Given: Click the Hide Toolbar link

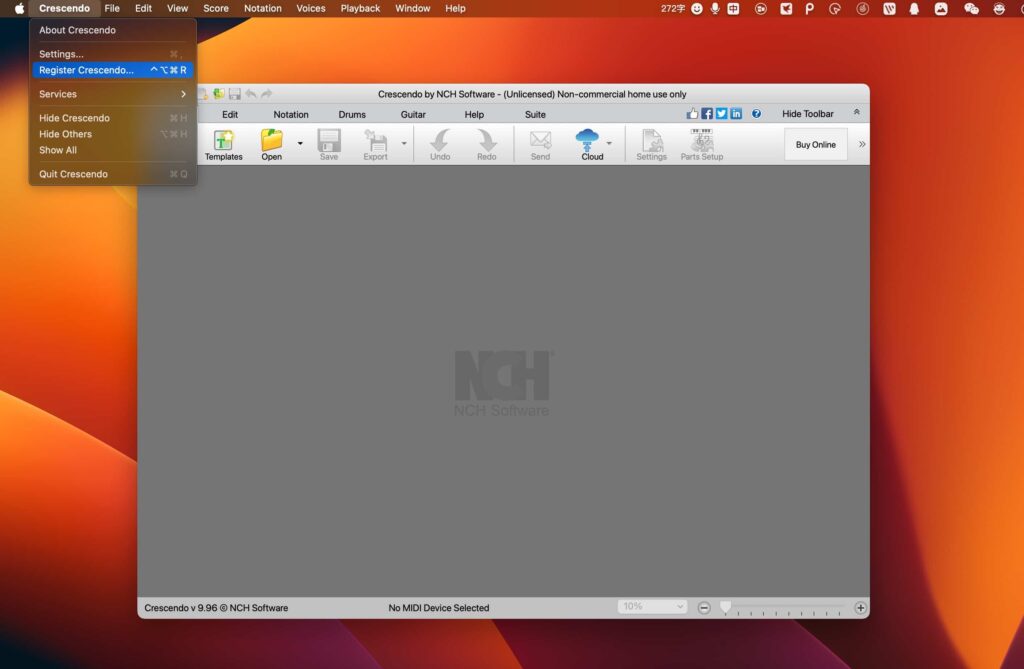Looking at the screenshot, I should [x=807, y=113].
